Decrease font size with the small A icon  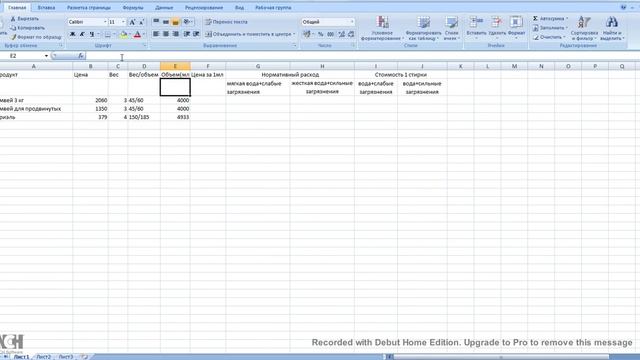coord(141,22)
